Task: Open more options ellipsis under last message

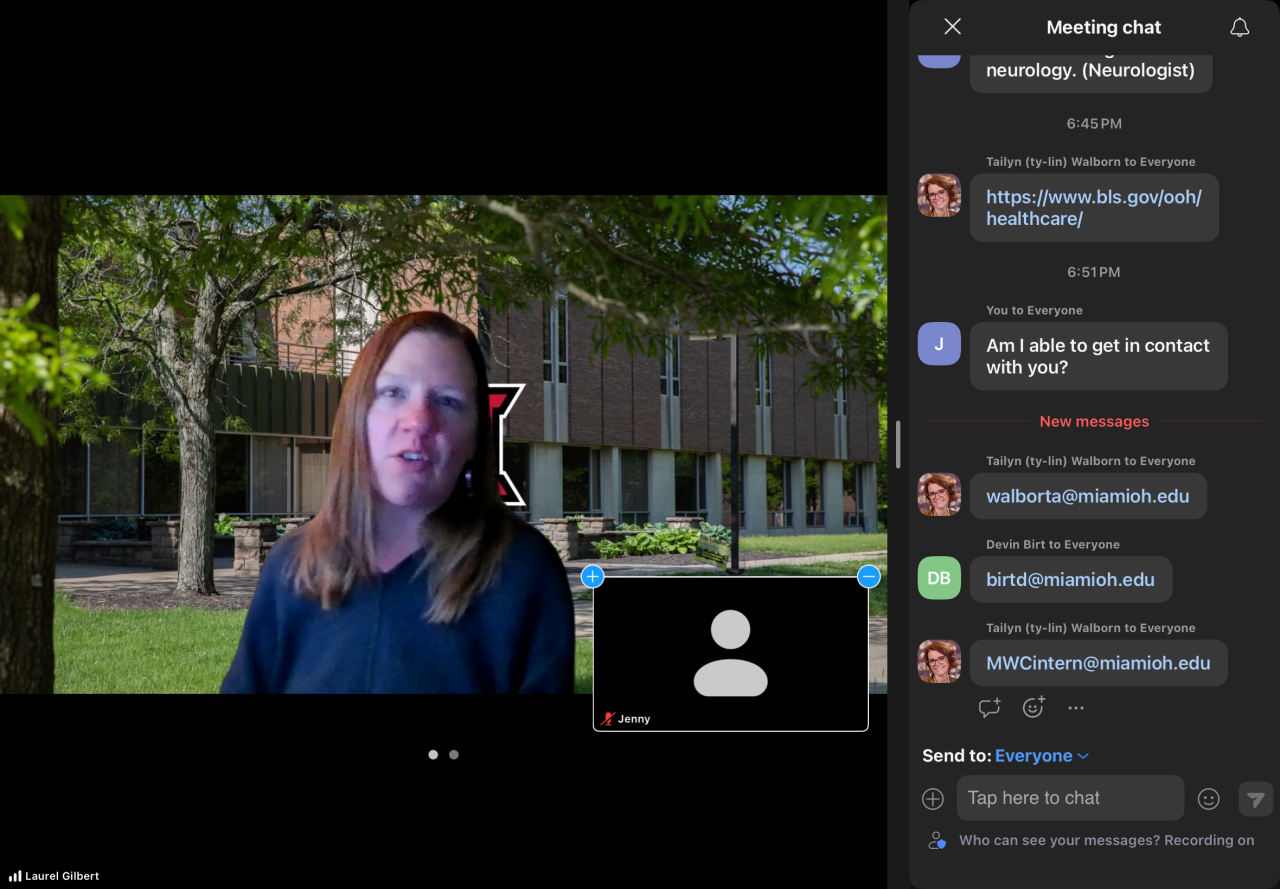Action: coord(1076,708)
